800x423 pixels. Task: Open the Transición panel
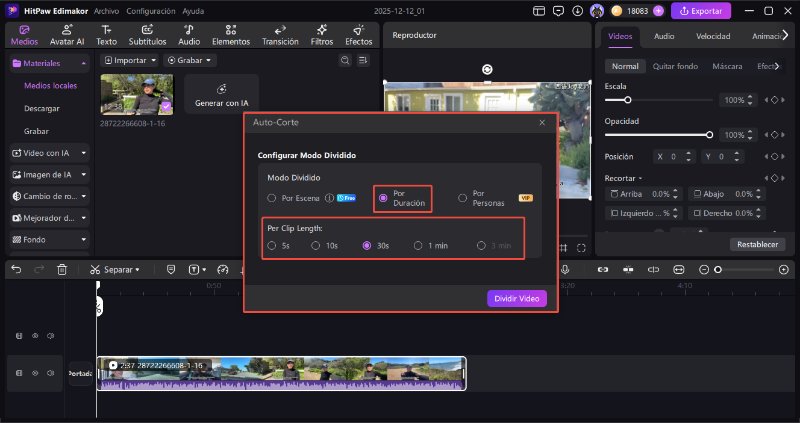[x=280, y=35]
